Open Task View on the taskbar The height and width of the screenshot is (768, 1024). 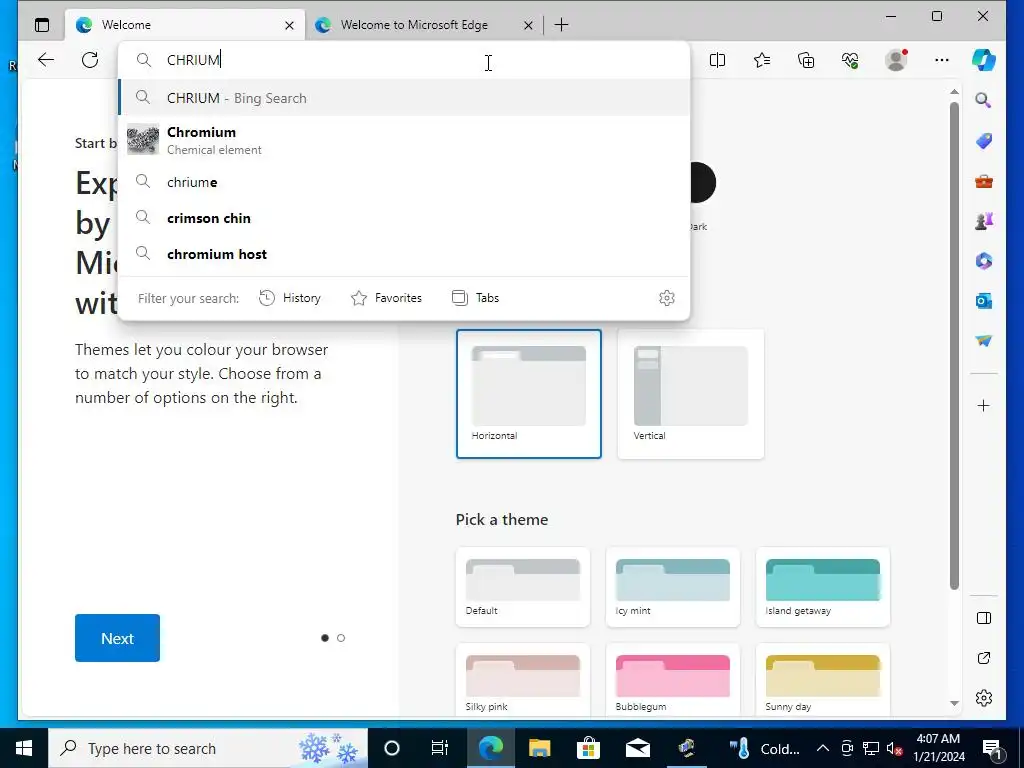[x=440, y=748]
